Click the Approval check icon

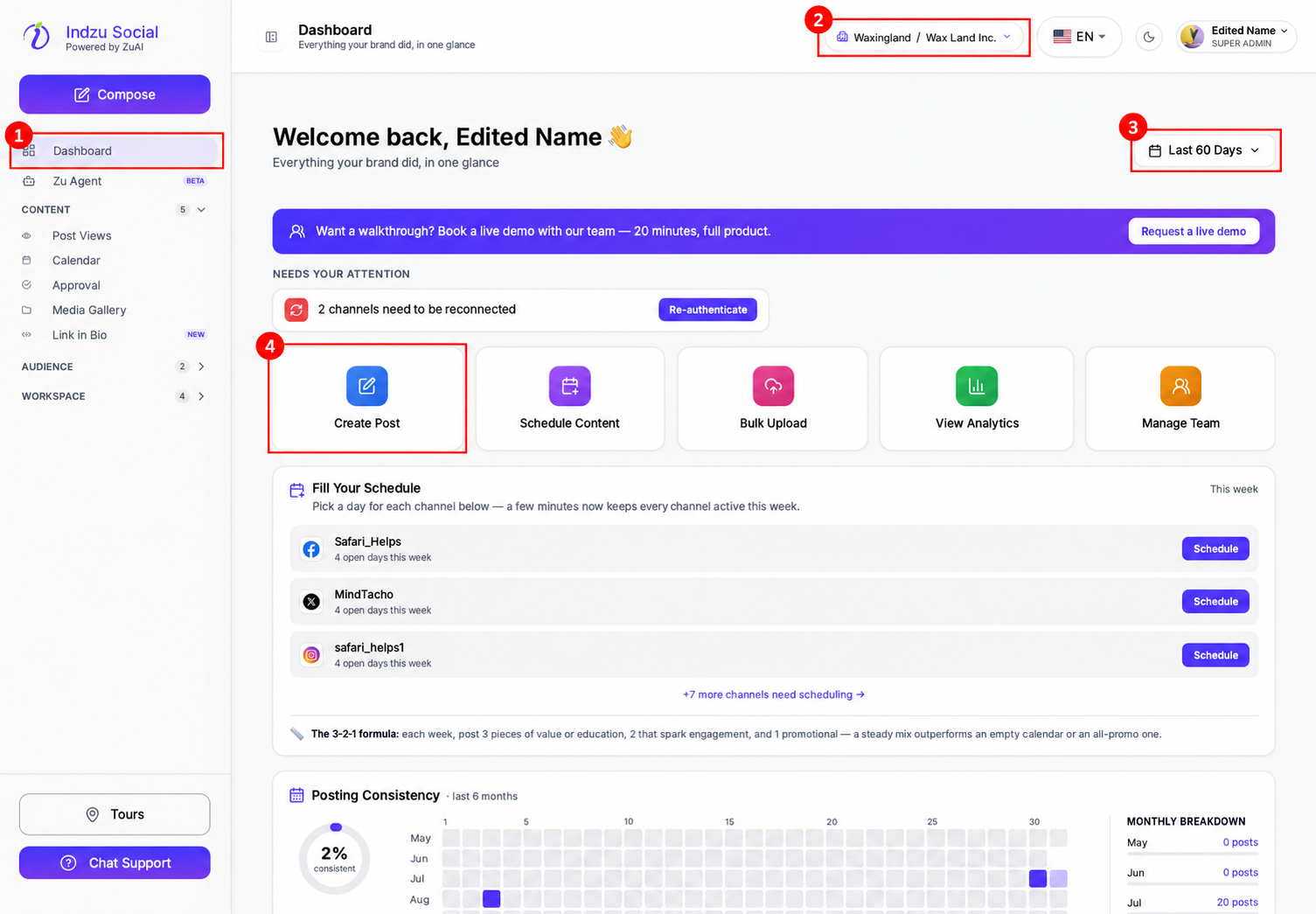coord(26,285)
